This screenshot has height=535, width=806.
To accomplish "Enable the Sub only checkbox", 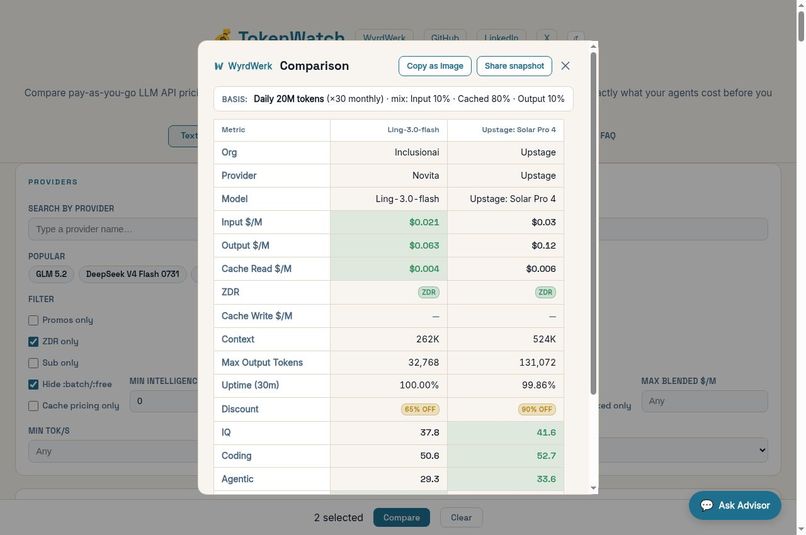I will (x=33, y=363).
